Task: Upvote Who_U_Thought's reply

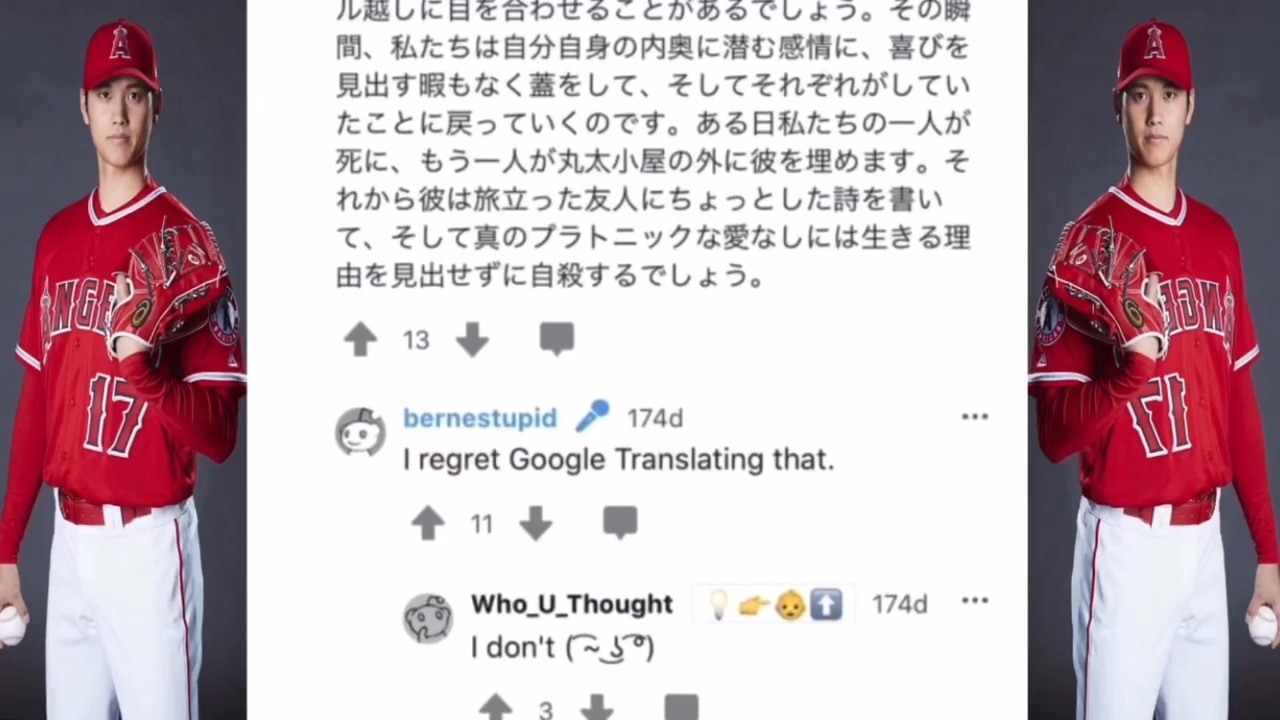Action: coord(495,708)
